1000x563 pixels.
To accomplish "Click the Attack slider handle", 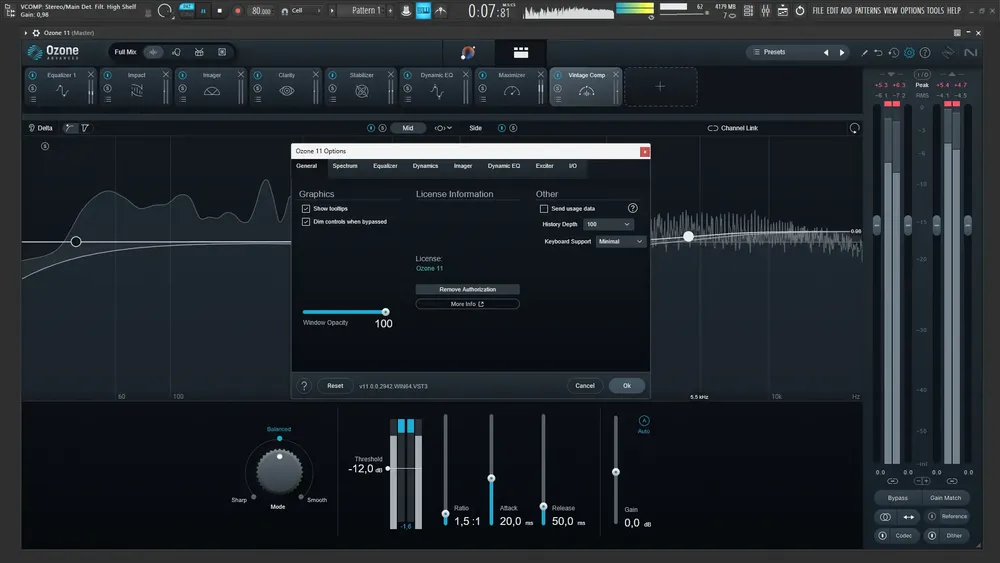I will coord(491,478).
